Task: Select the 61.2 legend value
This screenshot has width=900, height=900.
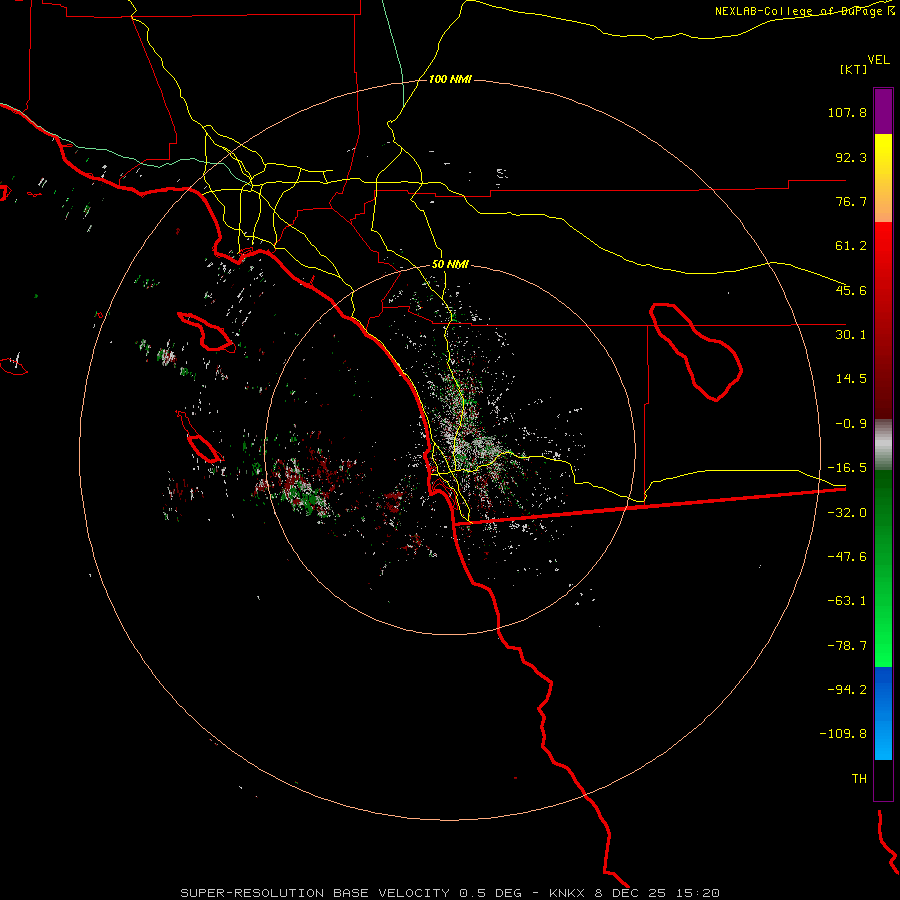Action: click(x=851, y=246)
